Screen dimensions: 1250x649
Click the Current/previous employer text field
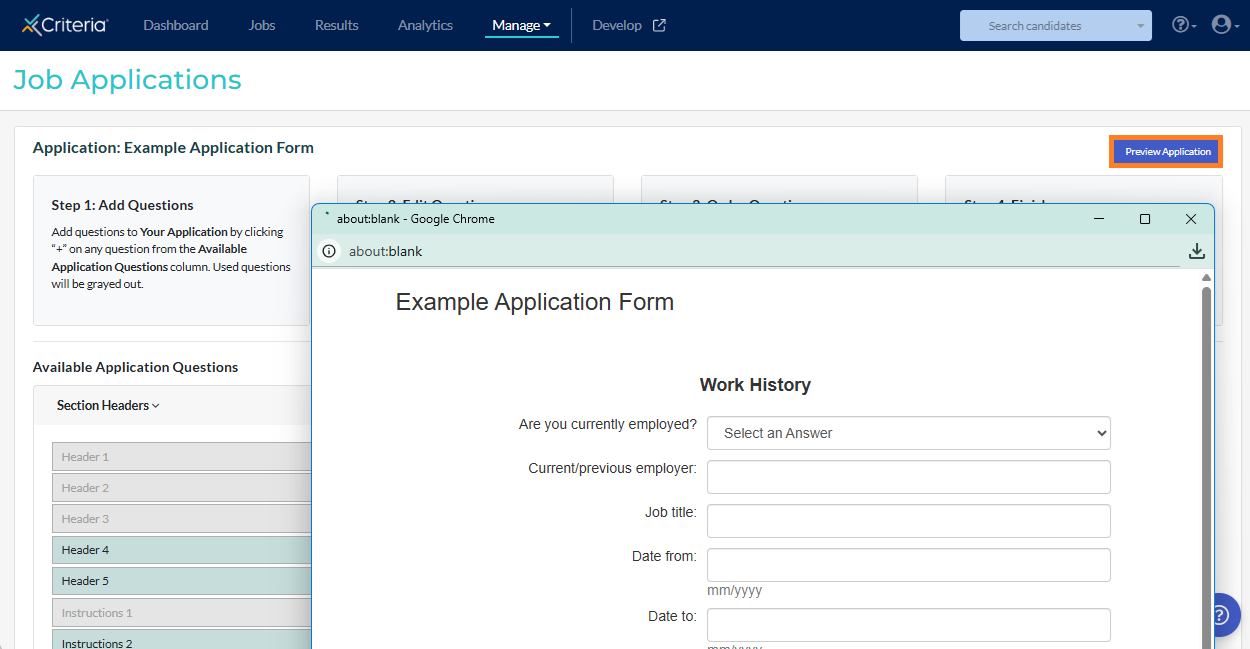tap(908, 477)
